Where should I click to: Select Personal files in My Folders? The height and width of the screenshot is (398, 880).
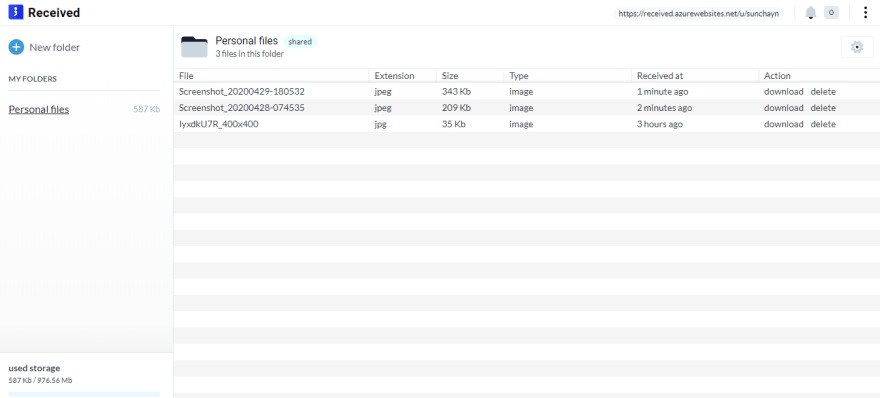click(39, 109)
